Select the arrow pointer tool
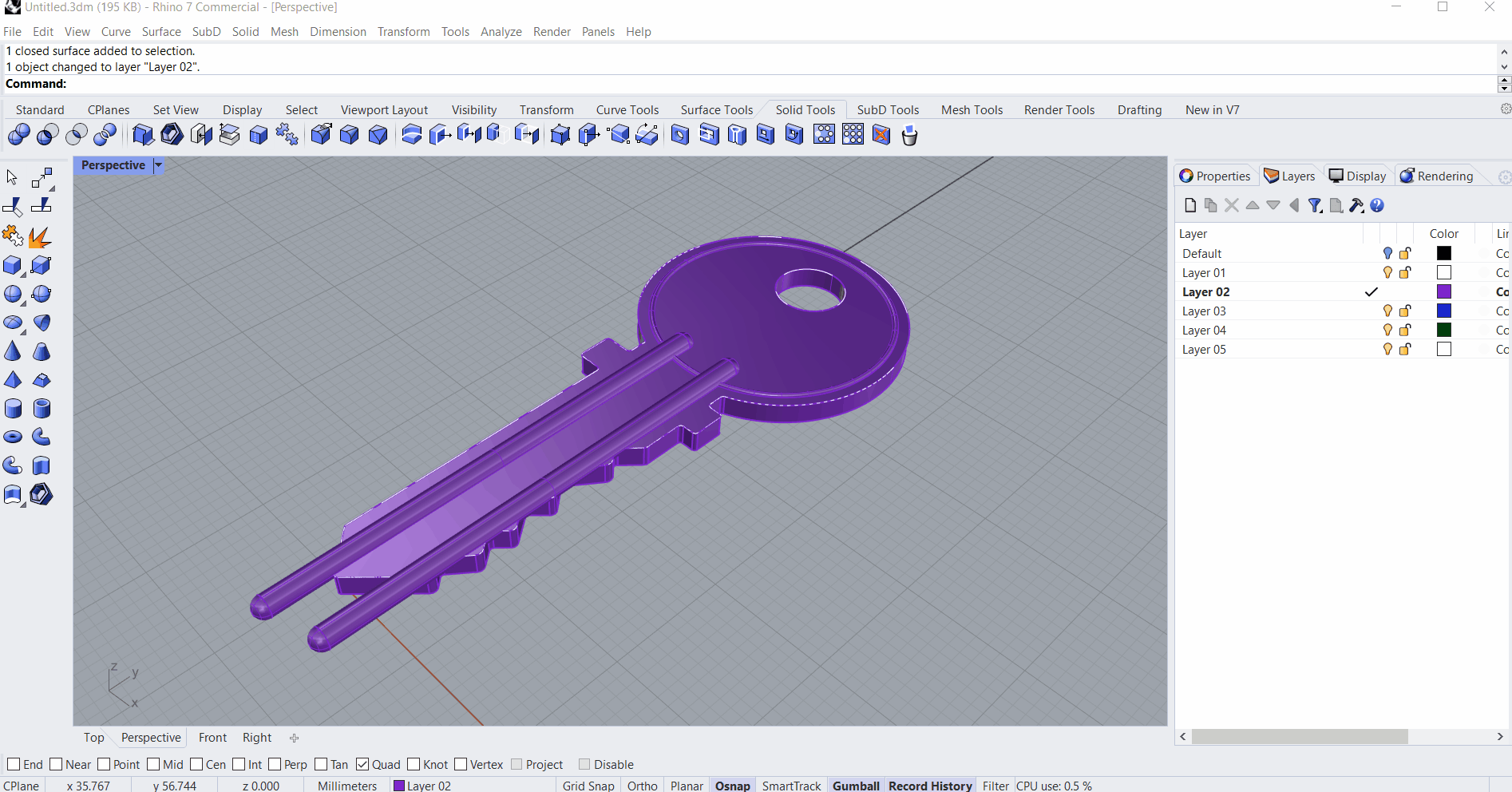1512x792 pixels. [12, 177]
